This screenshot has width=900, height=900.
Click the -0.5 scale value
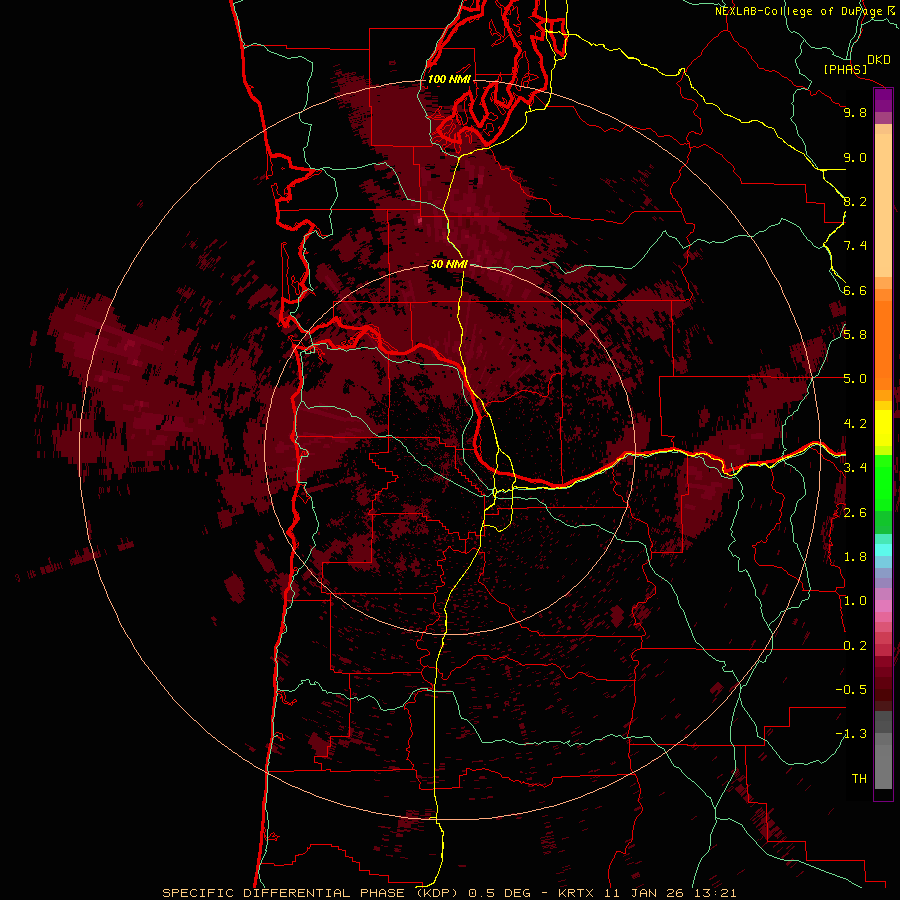point(851,690)
